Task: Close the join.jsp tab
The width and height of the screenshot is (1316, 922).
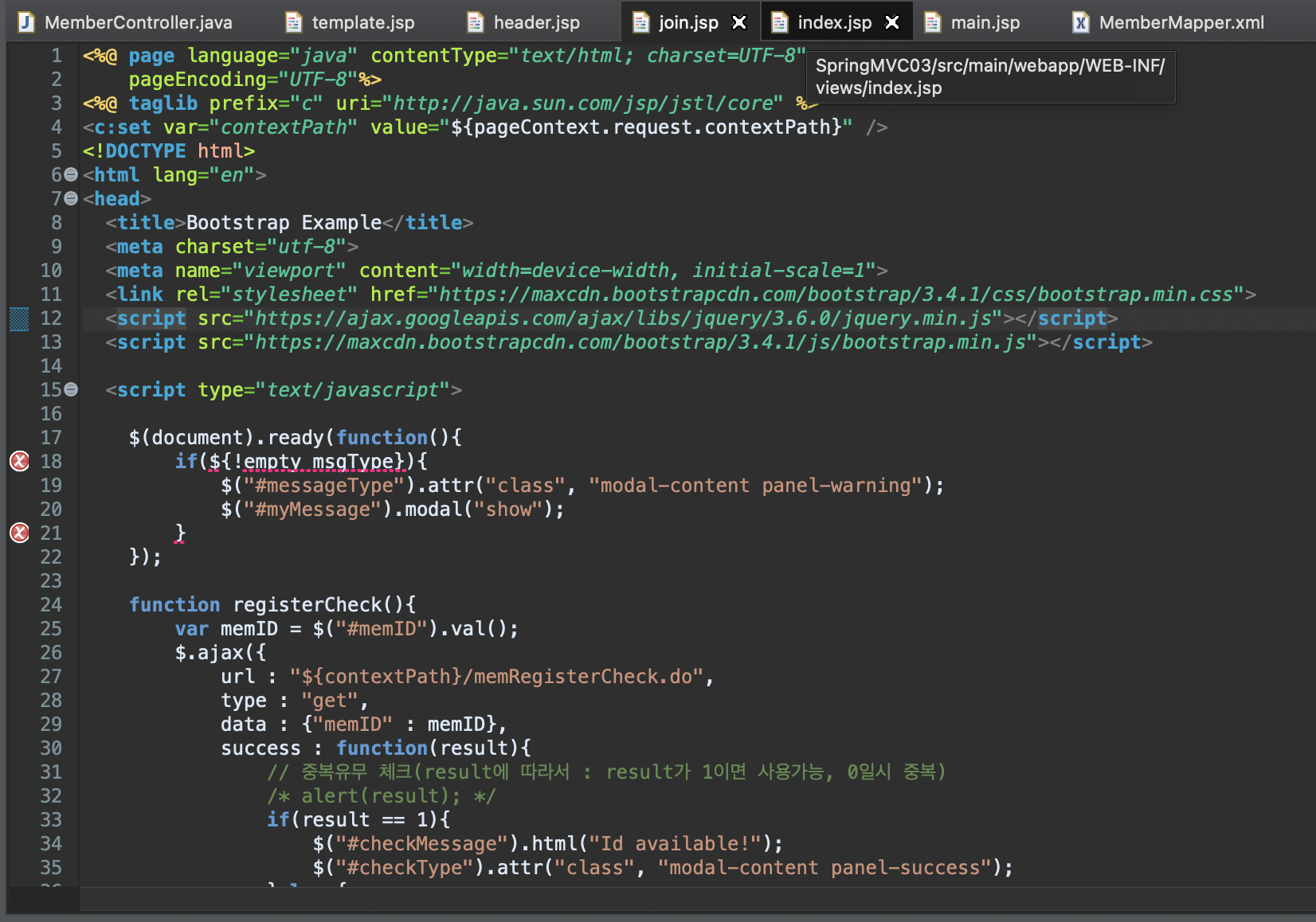Action: coord(739,22)
